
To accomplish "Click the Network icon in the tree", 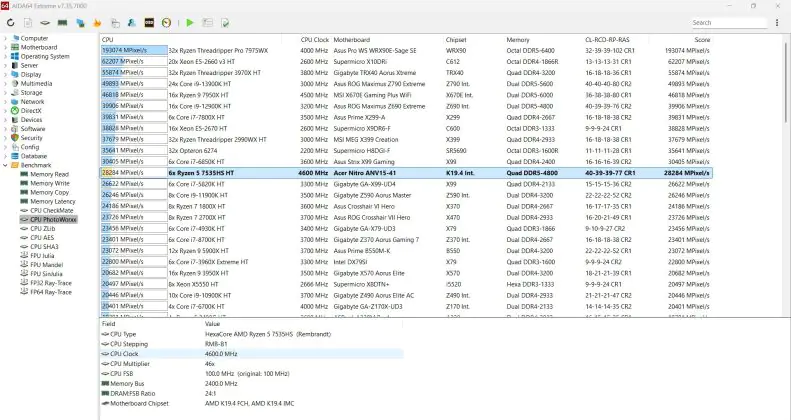I will point(15,102).
